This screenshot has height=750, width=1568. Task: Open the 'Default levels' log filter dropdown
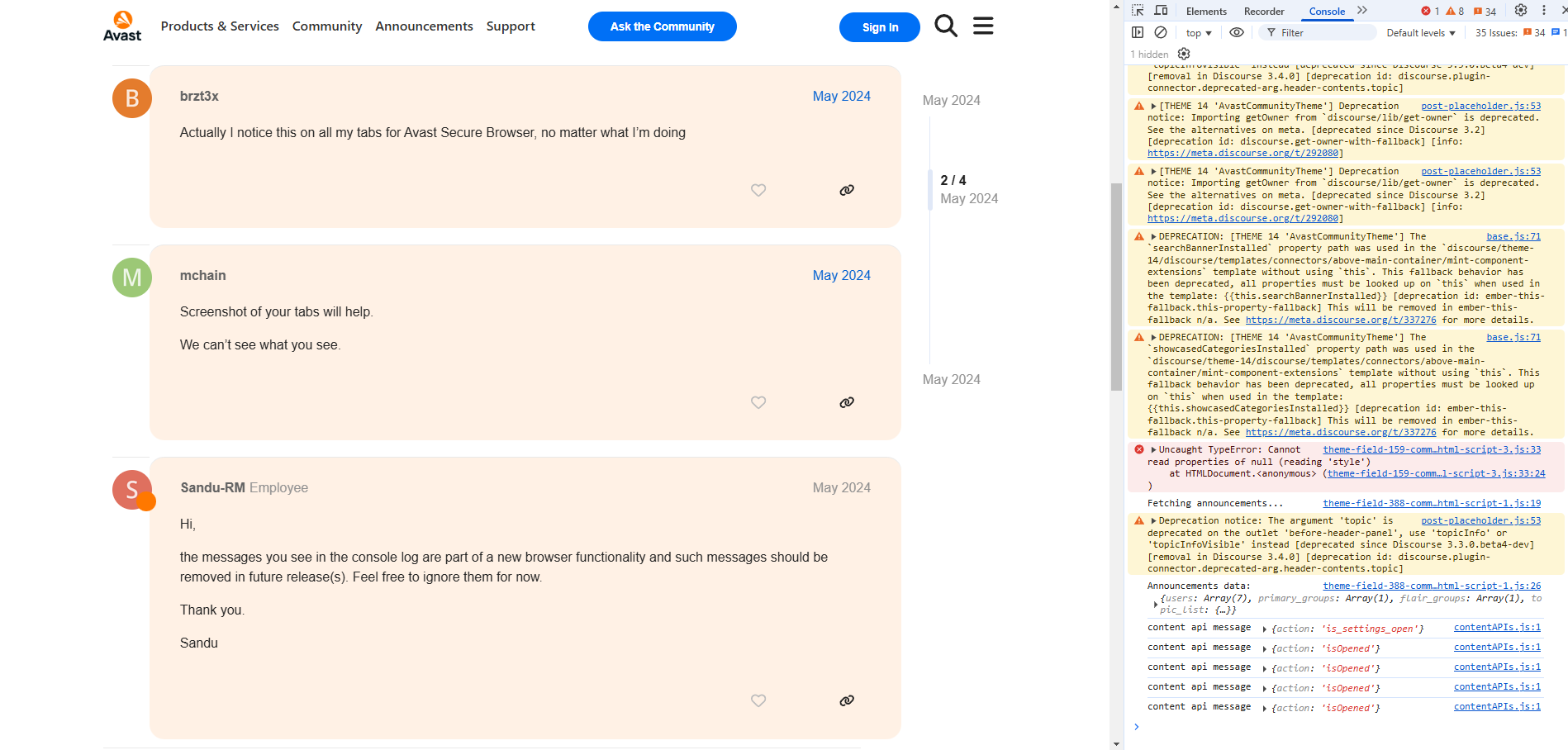coord(1420,33)
